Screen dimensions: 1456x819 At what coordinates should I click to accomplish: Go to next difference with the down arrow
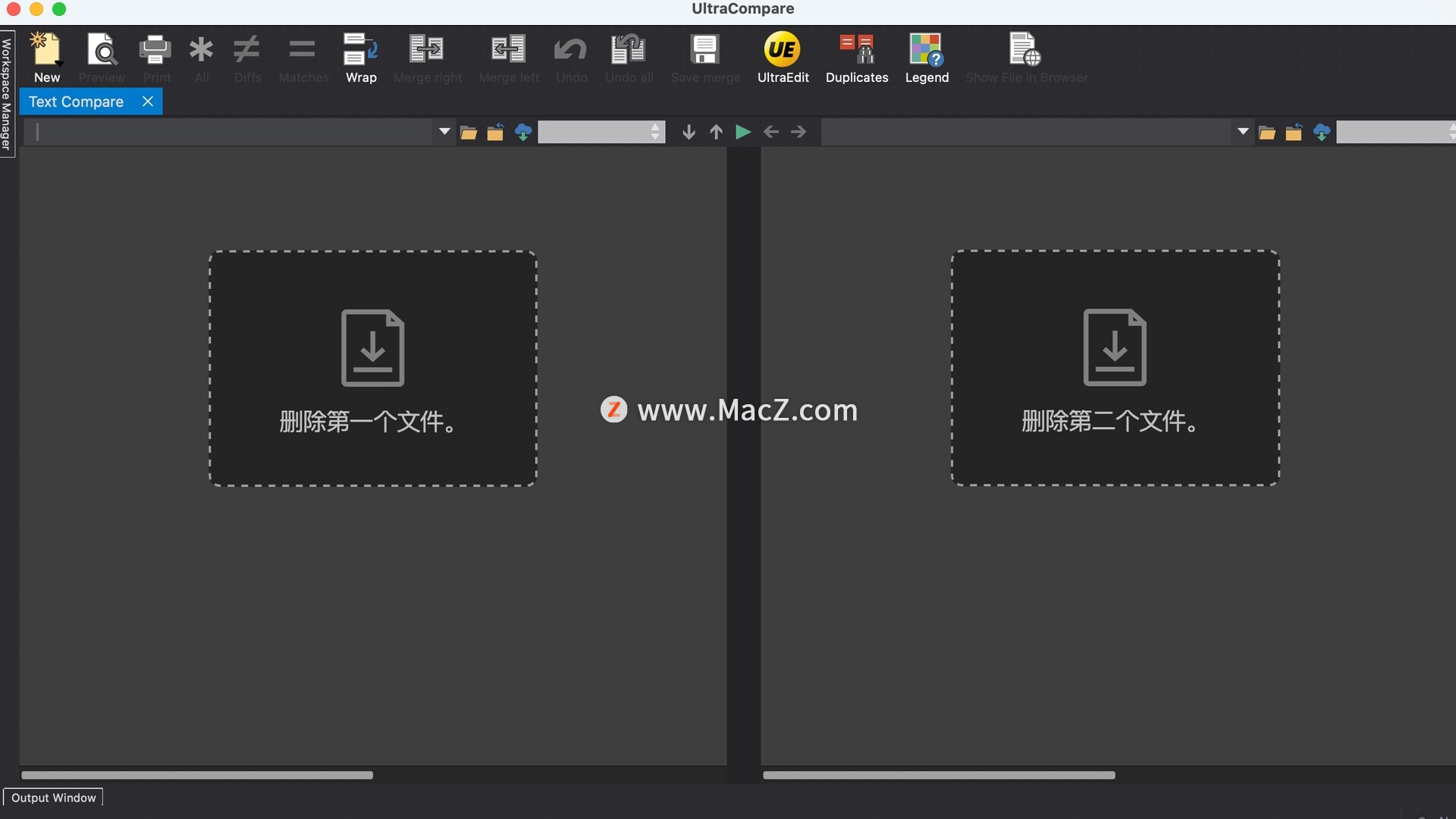689,132
